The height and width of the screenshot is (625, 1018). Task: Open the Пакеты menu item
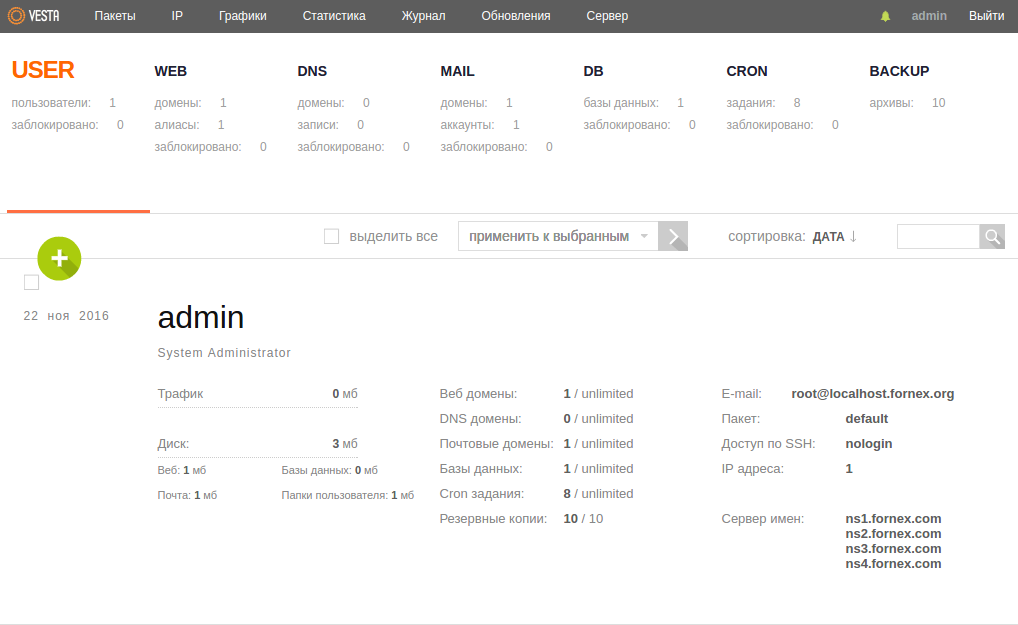pyautogui.click(x=115, y=16)
